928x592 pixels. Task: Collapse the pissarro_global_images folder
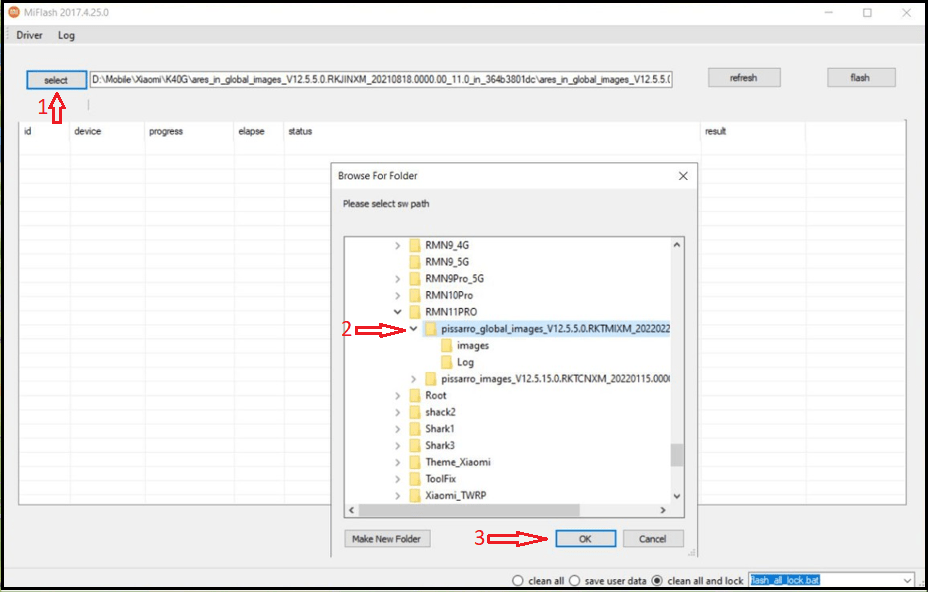(x=413, y=329)
